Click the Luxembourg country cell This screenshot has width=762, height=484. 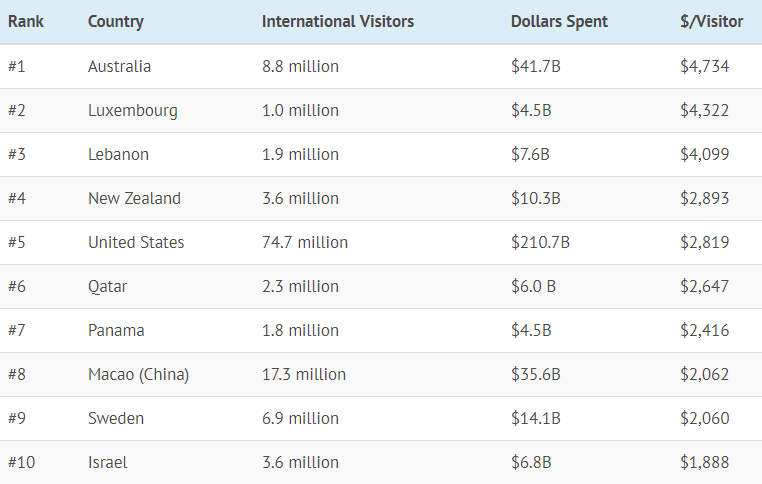click(133, 110)
